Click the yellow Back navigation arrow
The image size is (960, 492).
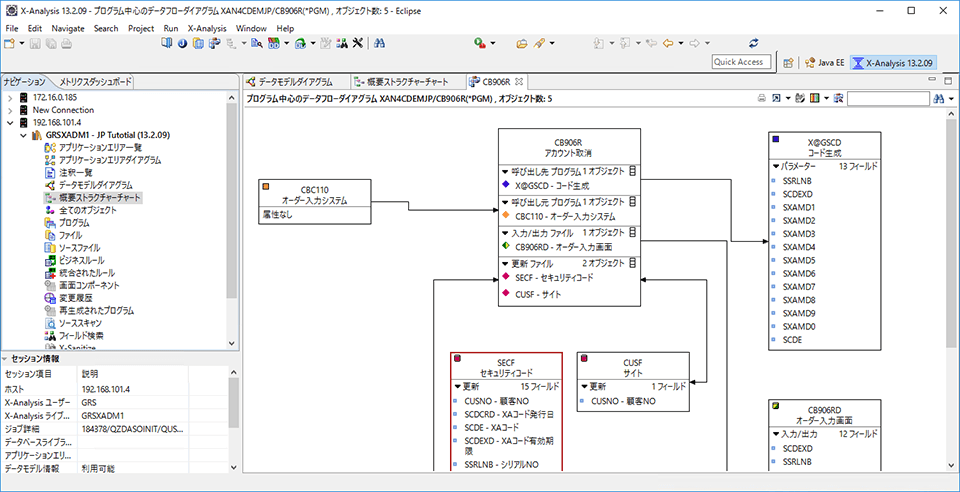point(668,43)
